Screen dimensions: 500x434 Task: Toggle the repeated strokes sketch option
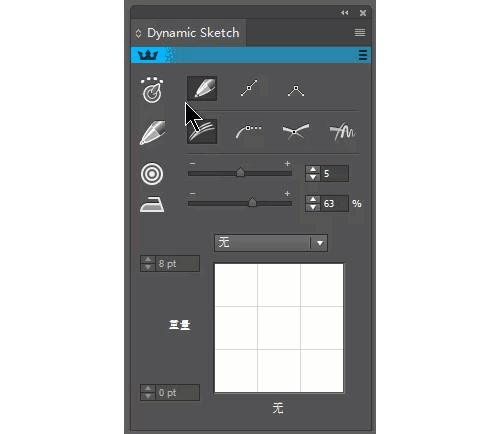[202, 131]
